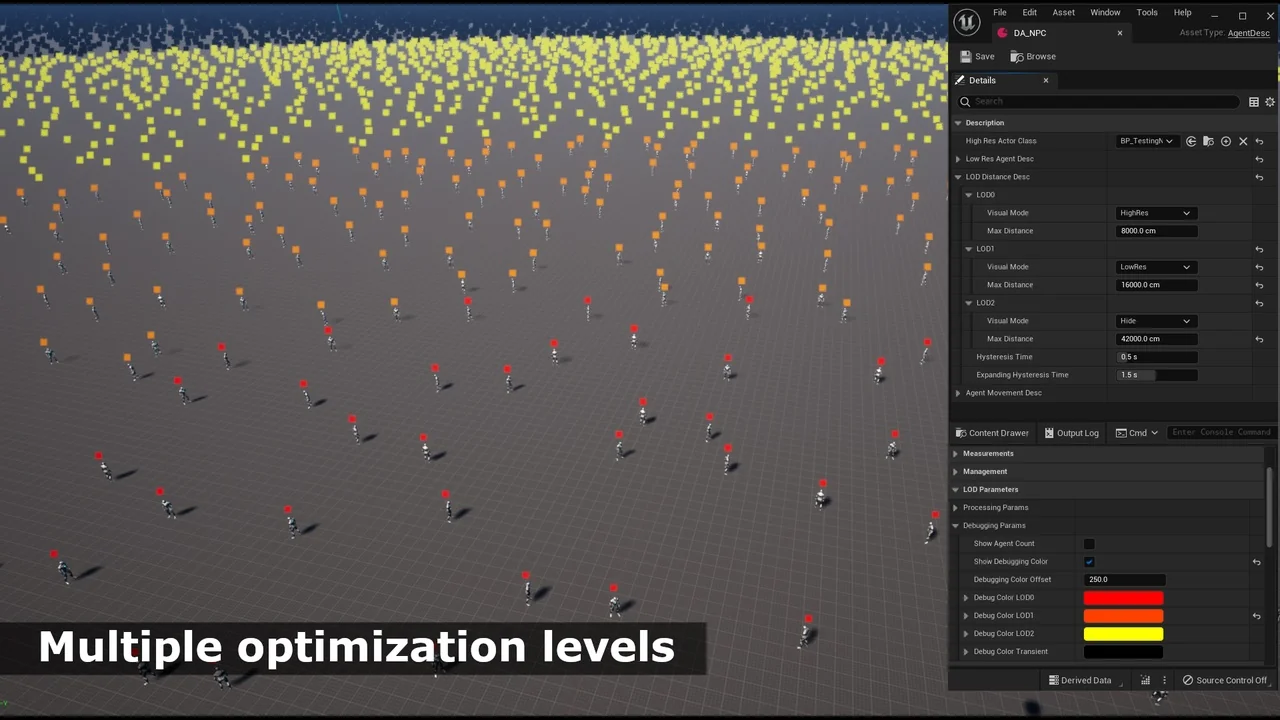Open the Content Drawer
1280x720 pixels.
click(992, 433)
